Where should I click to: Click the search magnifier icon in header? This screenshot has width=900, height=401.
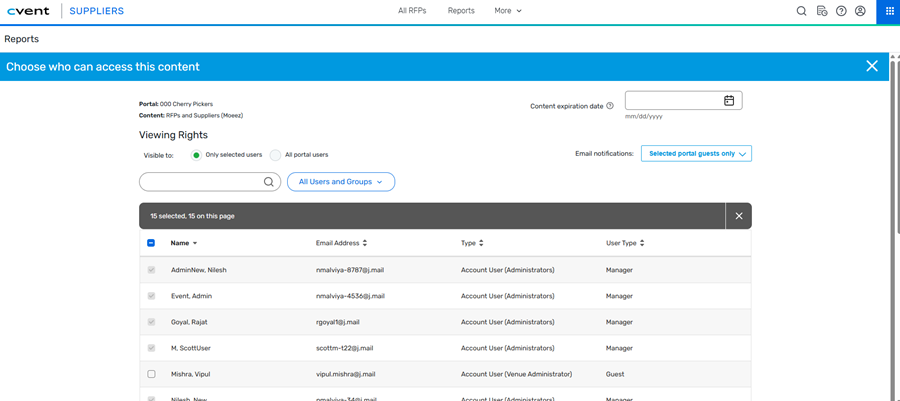[801, 11]
